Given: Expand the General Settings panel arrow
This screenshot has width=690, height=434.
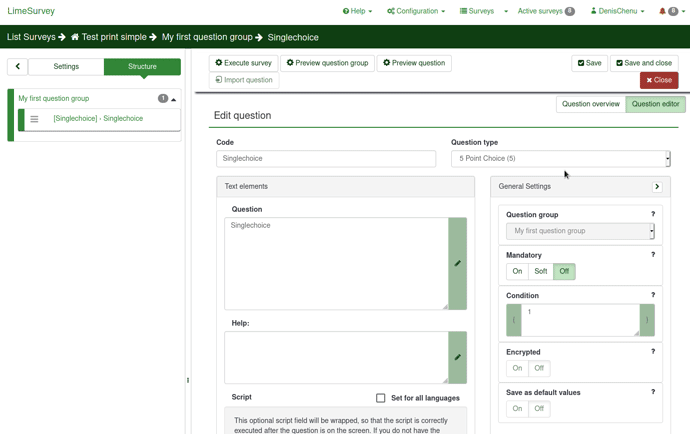Looking at the screenshot, I should coord(657,187).
